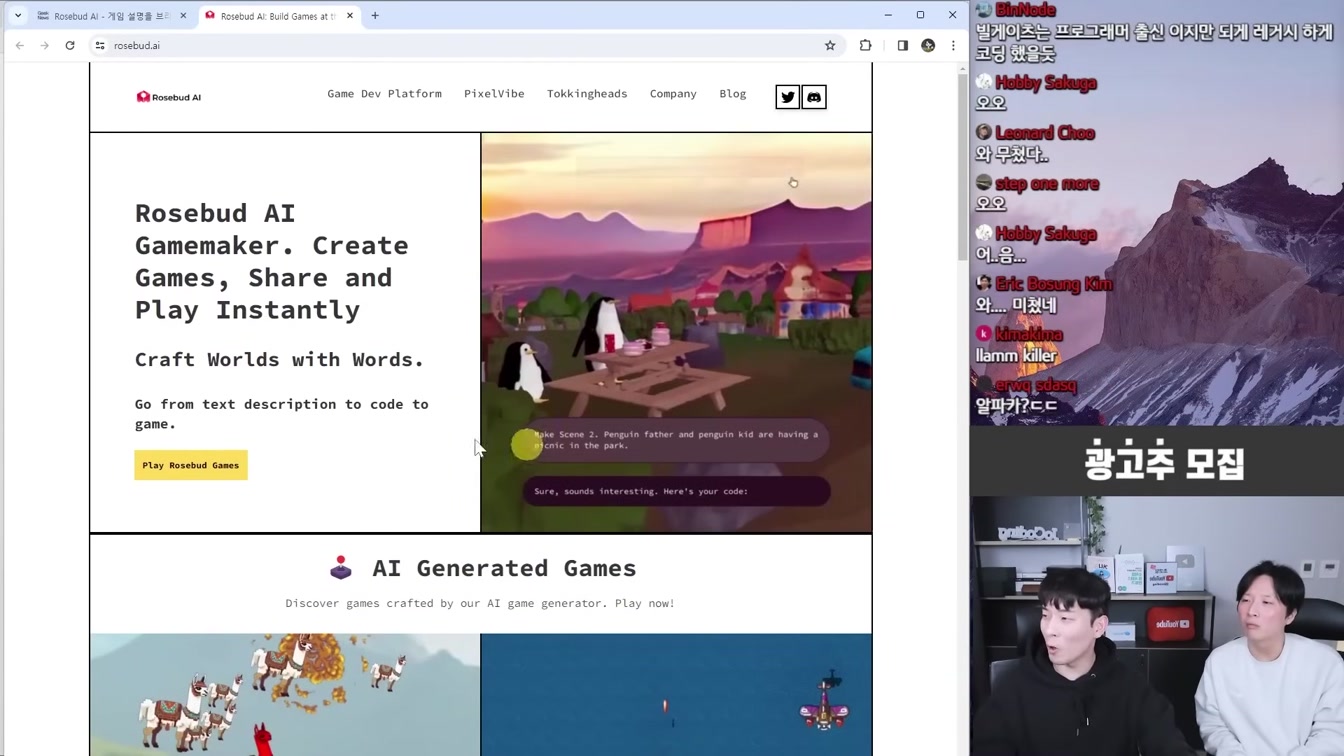This screenshot has width=1344, height=756.
Task: Open the airplane ocean game thumbnail
Action: 676,695
